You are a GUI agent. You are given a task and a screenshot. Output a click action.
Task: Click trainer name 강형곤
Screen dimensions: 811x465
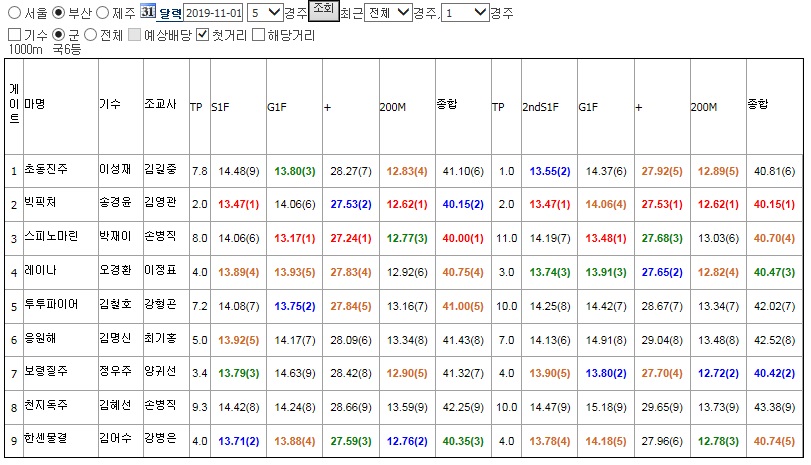[x=160, y=304]
